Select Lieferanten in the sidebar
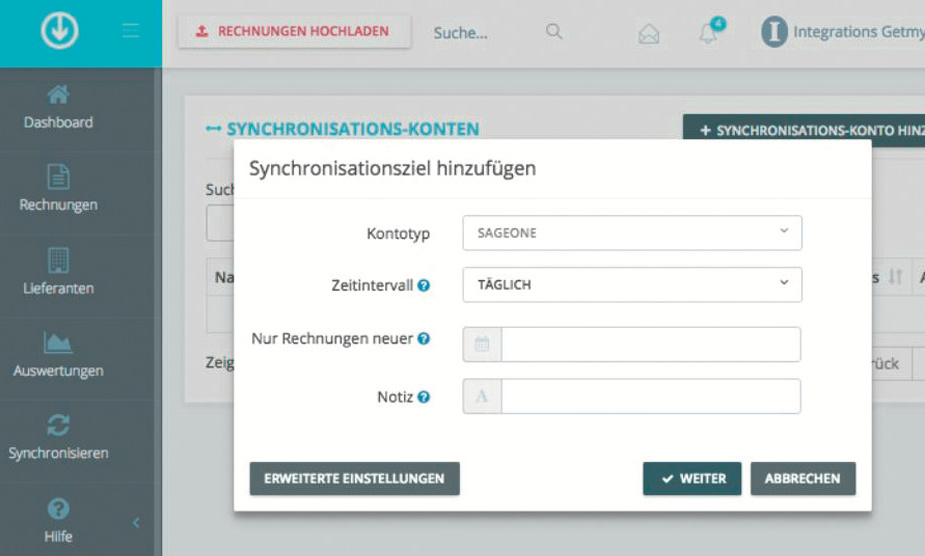 [x=58, y=273]
